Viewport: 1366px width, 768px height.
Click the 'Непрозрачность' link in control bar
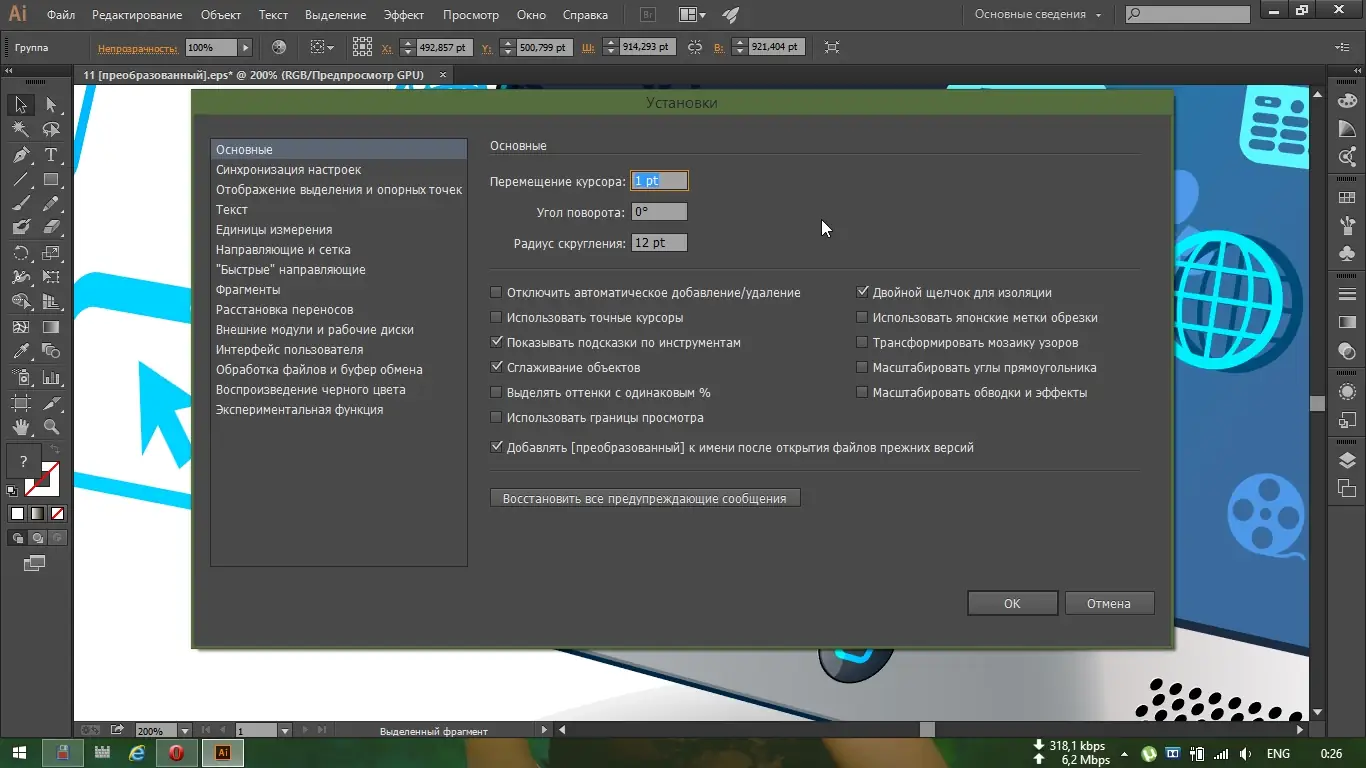(x=138, y=48)
